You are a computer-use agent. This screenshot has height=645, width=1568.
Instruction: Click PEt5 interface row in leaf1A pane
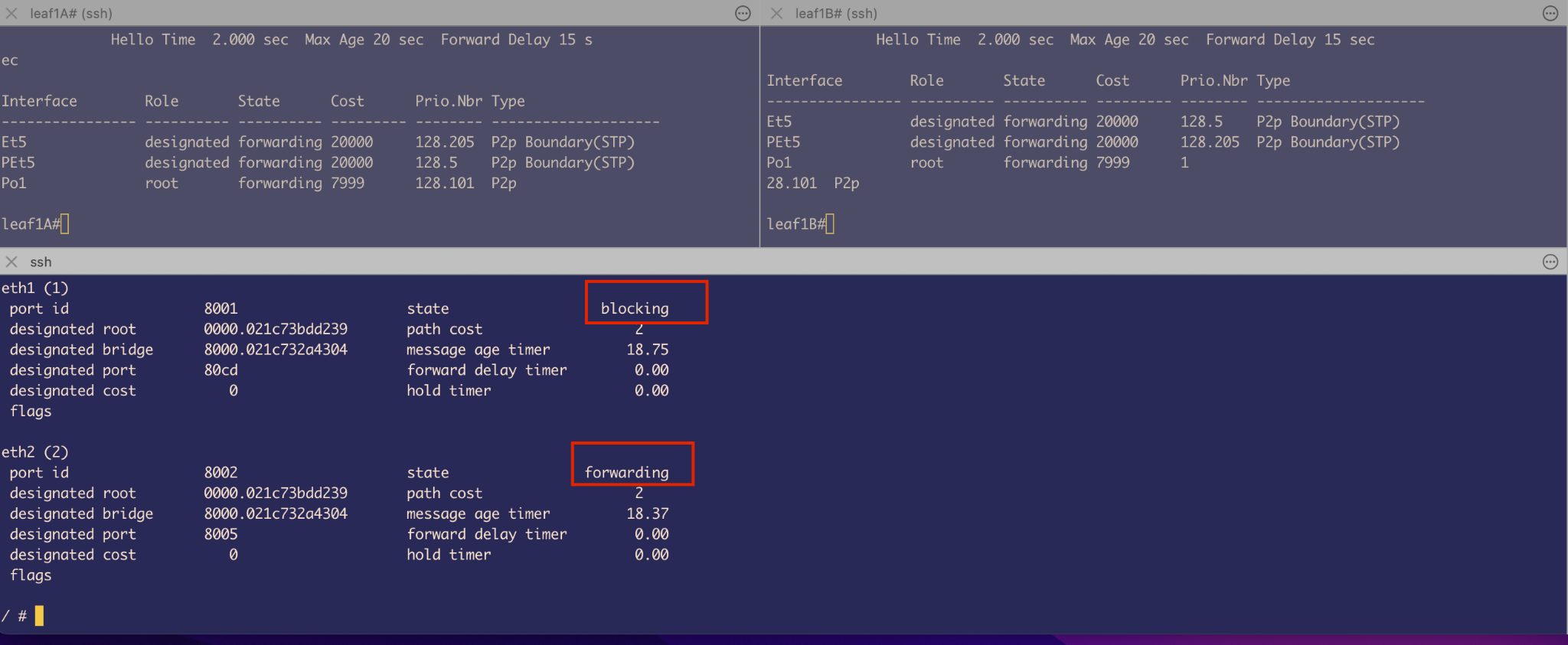click(318, 162)
